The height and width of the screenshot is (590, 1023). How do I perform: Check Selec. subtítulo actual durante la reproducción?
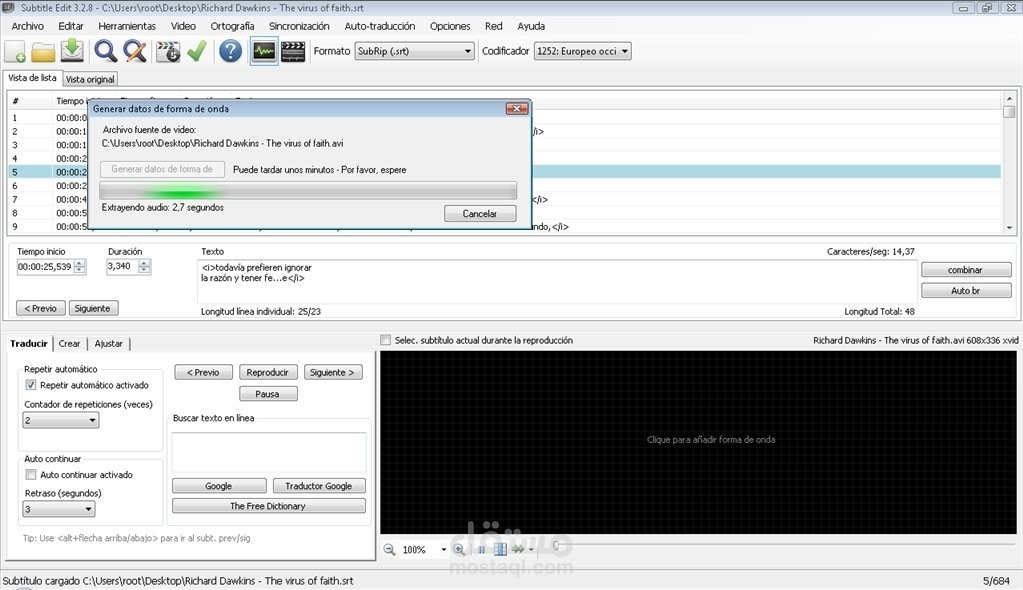(x=386, y=340)
